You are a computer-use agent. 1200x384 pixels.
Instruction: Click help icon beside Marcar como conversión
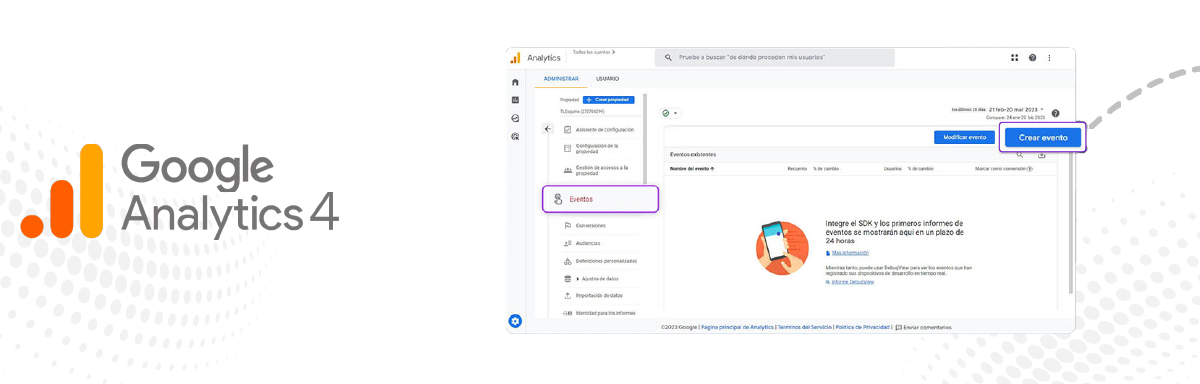(x=1030, y=169)
